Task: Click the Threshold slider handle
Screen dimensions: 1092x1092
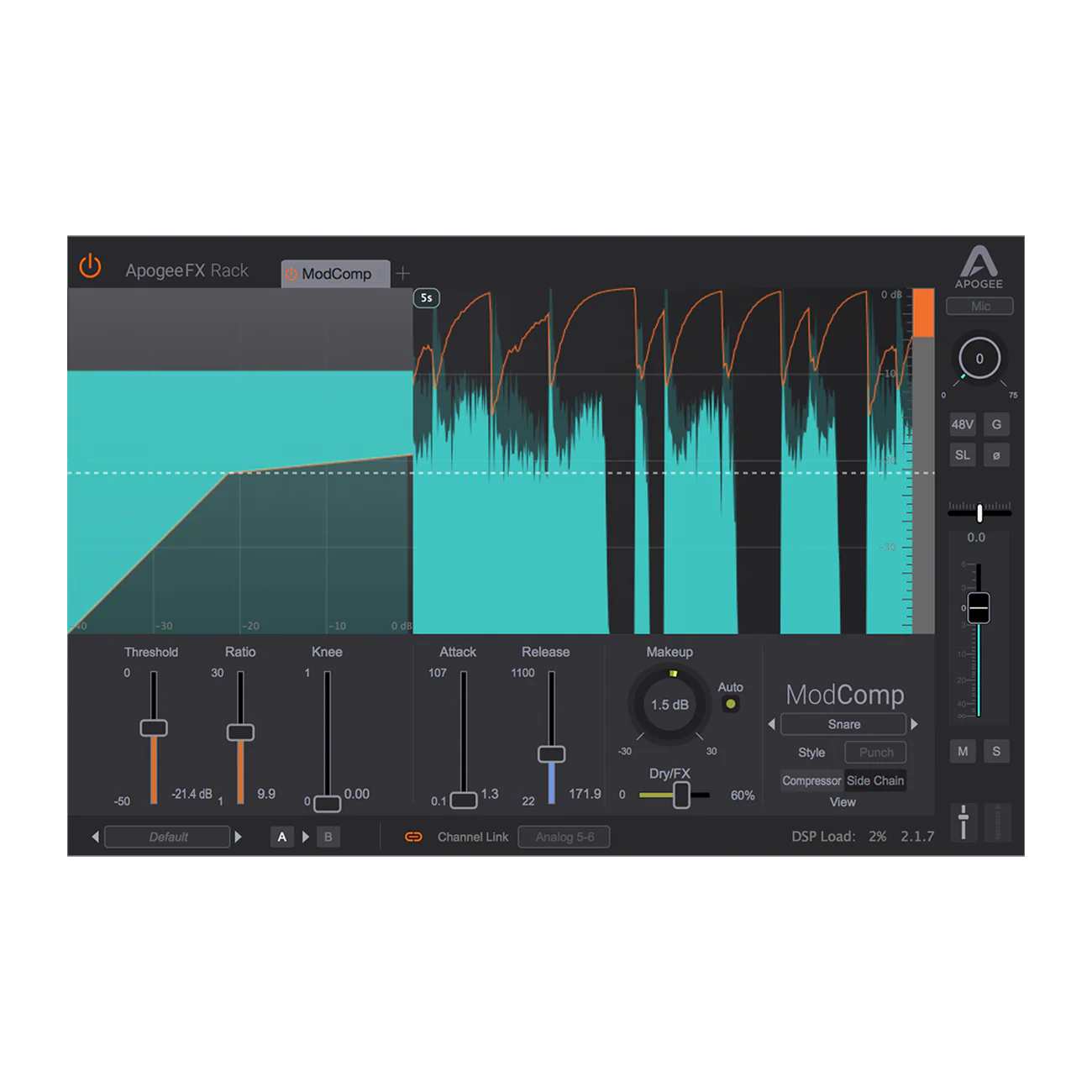Action: tap(154, 727)
